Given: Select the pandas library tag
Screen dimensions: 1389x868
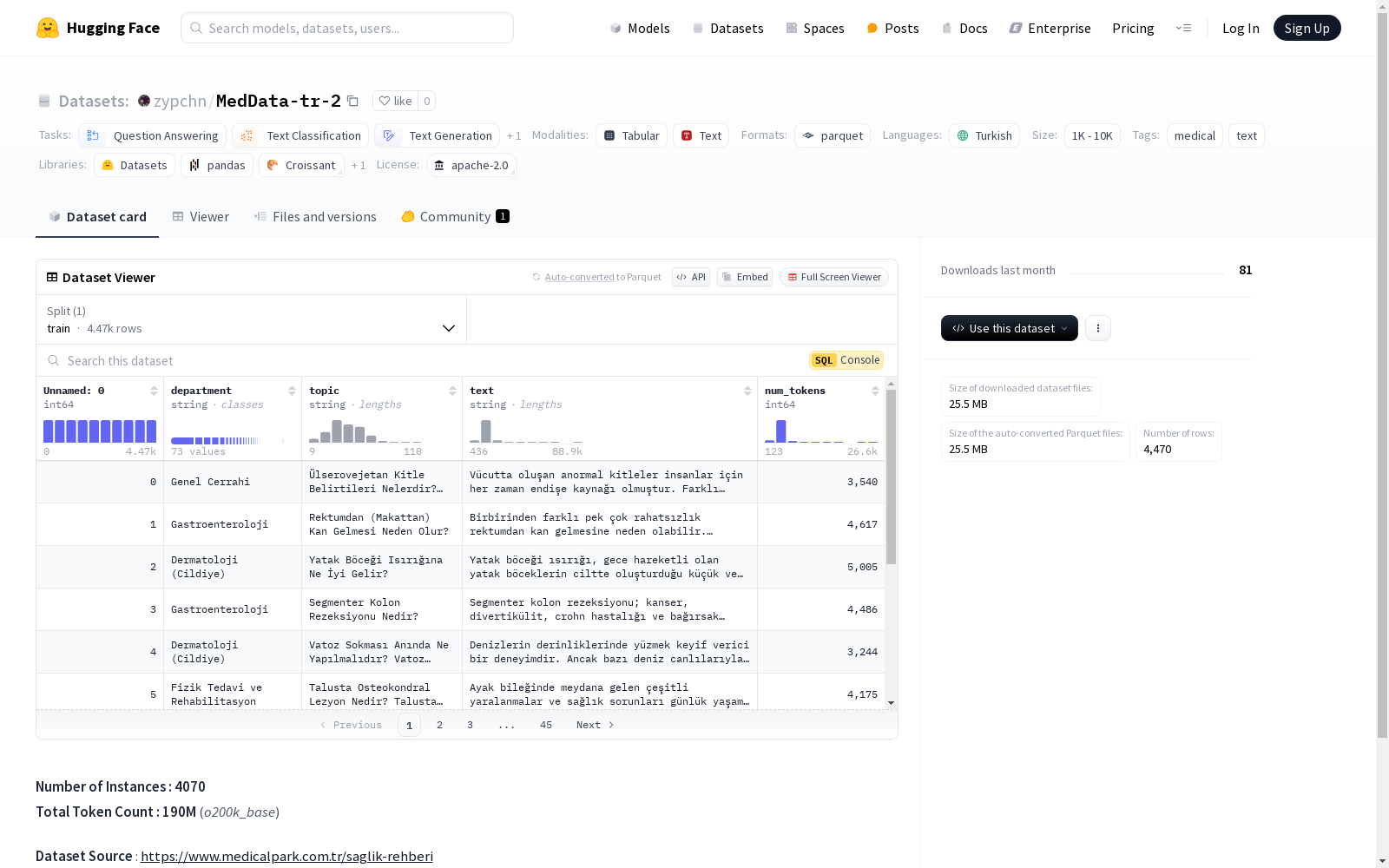Looking at the screenshot, I should [217, 165].
